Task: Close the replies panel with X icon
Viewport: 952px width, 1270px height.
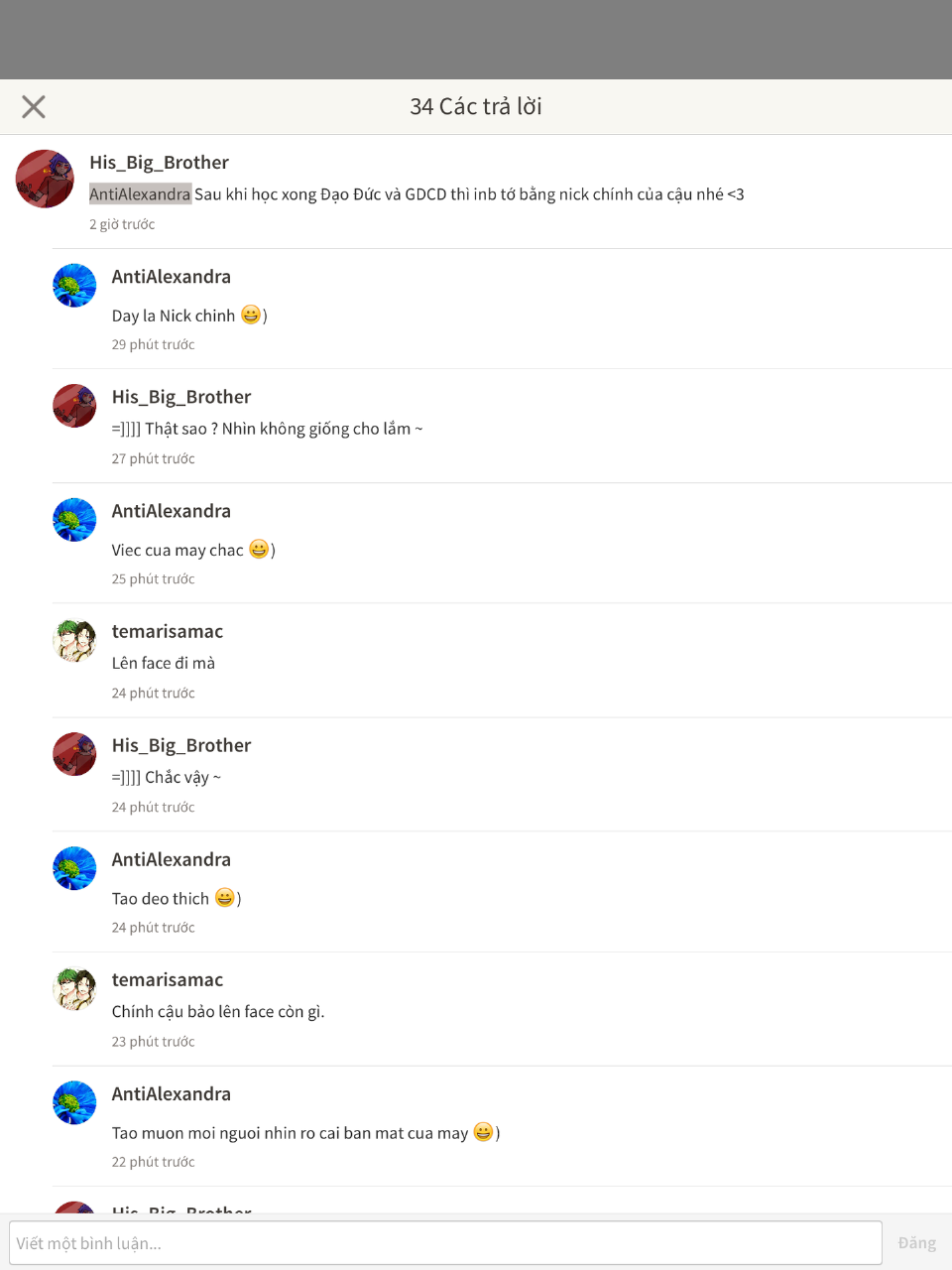Action: (x=34, y=106)
